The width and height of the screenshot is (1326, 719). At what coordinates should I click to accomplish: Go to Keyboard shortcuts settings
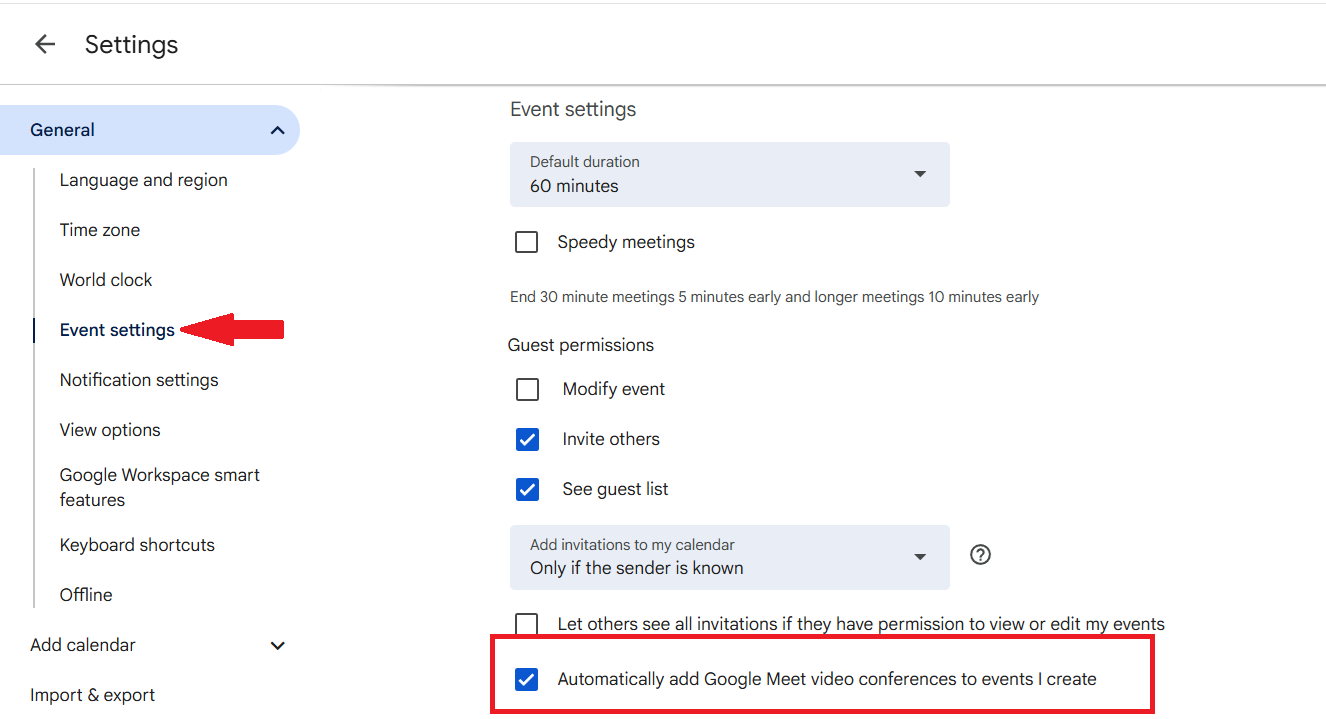click(137, 545)
